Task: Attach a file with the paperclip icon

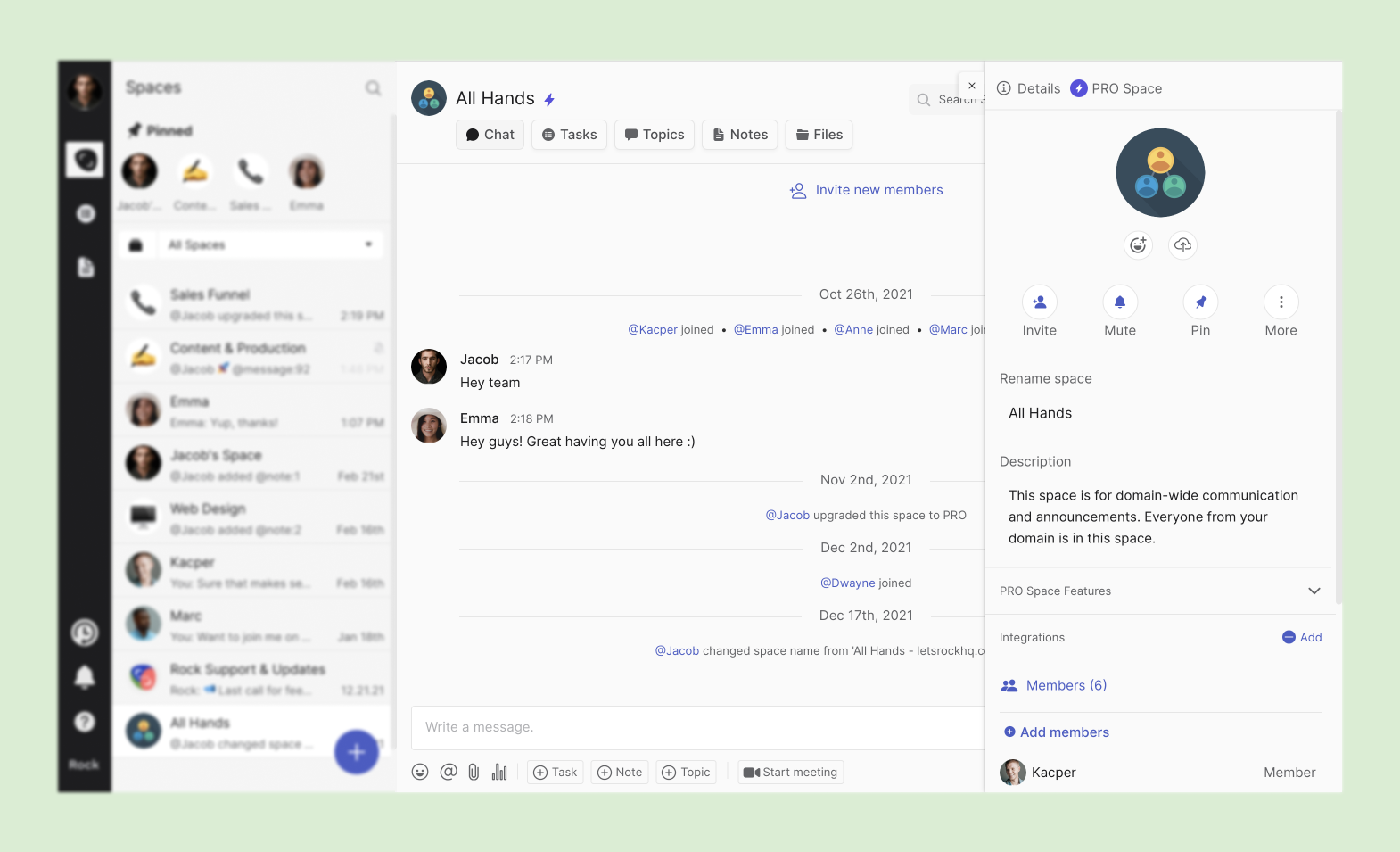Action: tap(474, 772)
